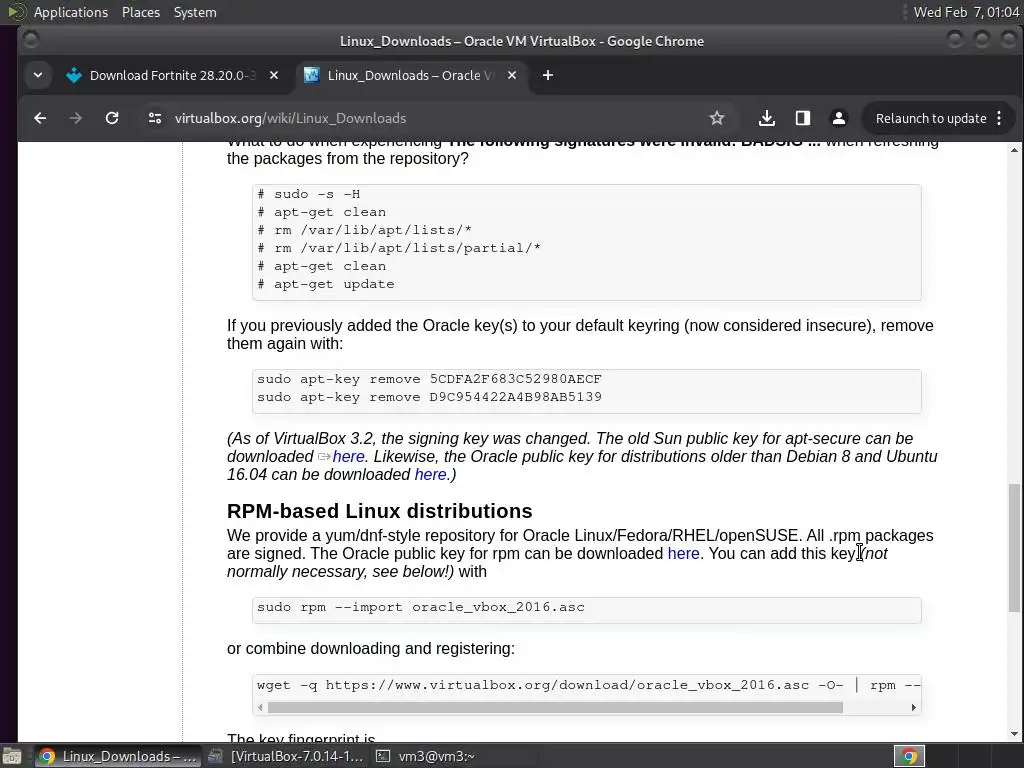Image resolution: width=1024 pixels, height=768 pixels.
Task: Click 'sudo apt-key remove D9C954422A4B98AB5139' line
Action: coord(429,397)
